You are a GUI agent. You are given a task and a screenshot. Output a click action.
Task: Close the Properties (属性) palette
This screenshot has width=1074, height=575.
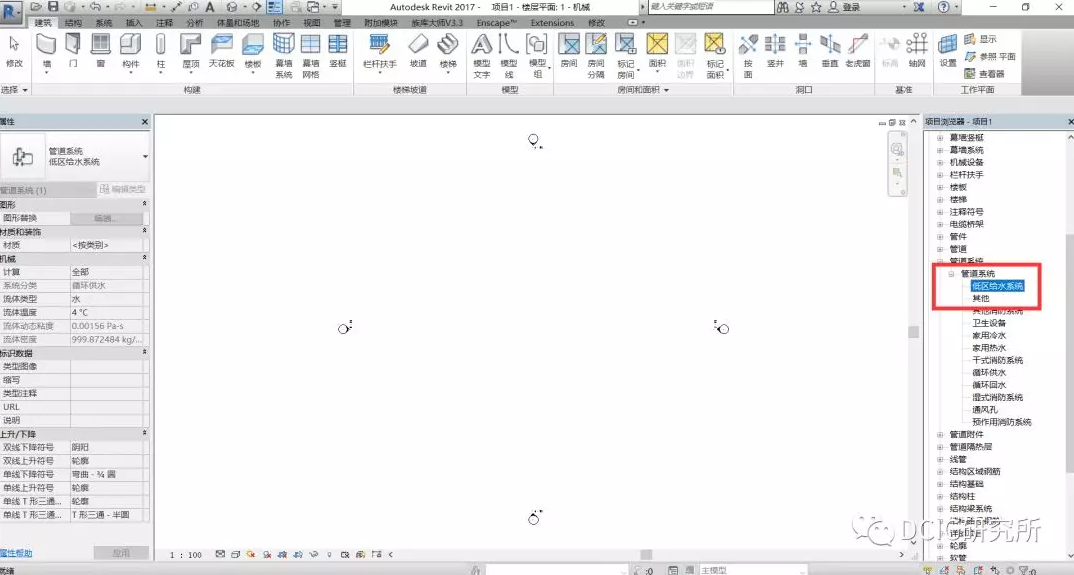pyautogui.click(x=145, y=121)
